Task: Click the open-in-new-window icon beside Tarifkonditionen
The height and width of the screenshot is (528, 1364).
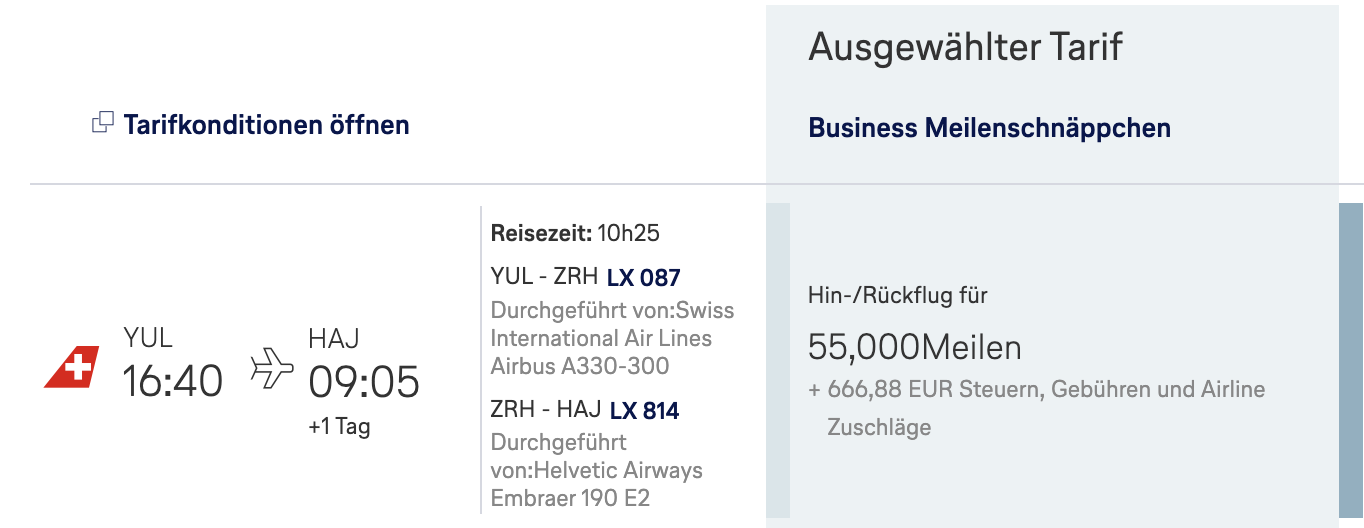Action: click(102, 124)
